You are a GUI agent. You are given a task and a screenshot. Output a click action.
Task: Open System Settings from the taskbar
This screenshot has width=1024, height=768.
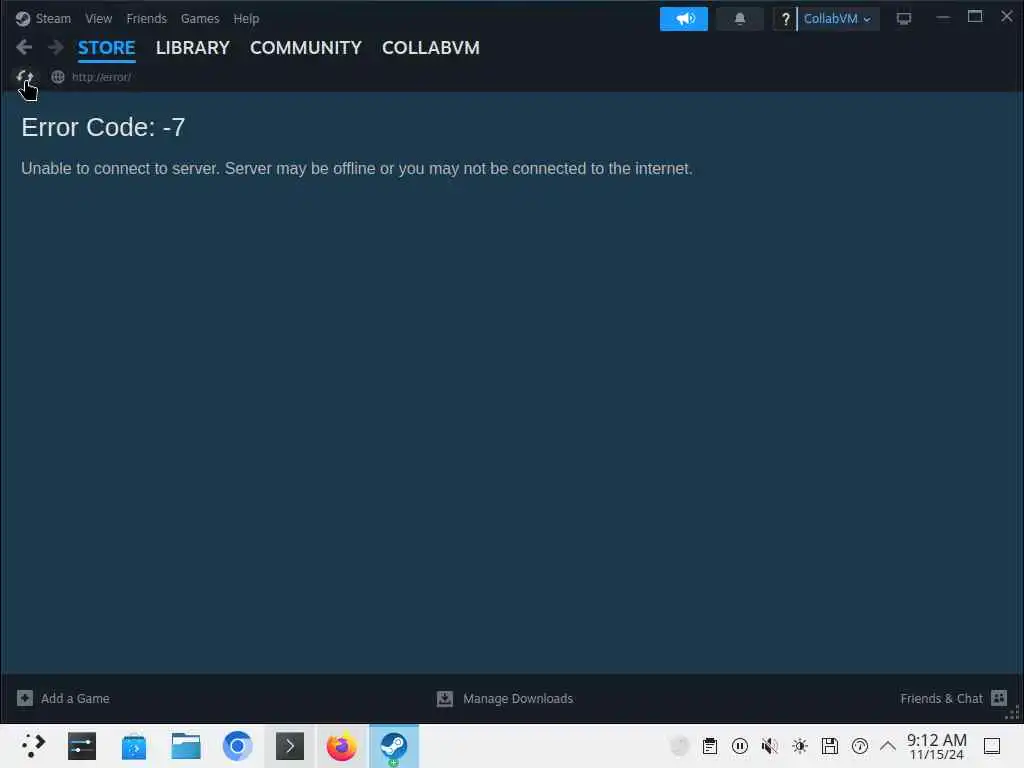(x=82, y=746)
